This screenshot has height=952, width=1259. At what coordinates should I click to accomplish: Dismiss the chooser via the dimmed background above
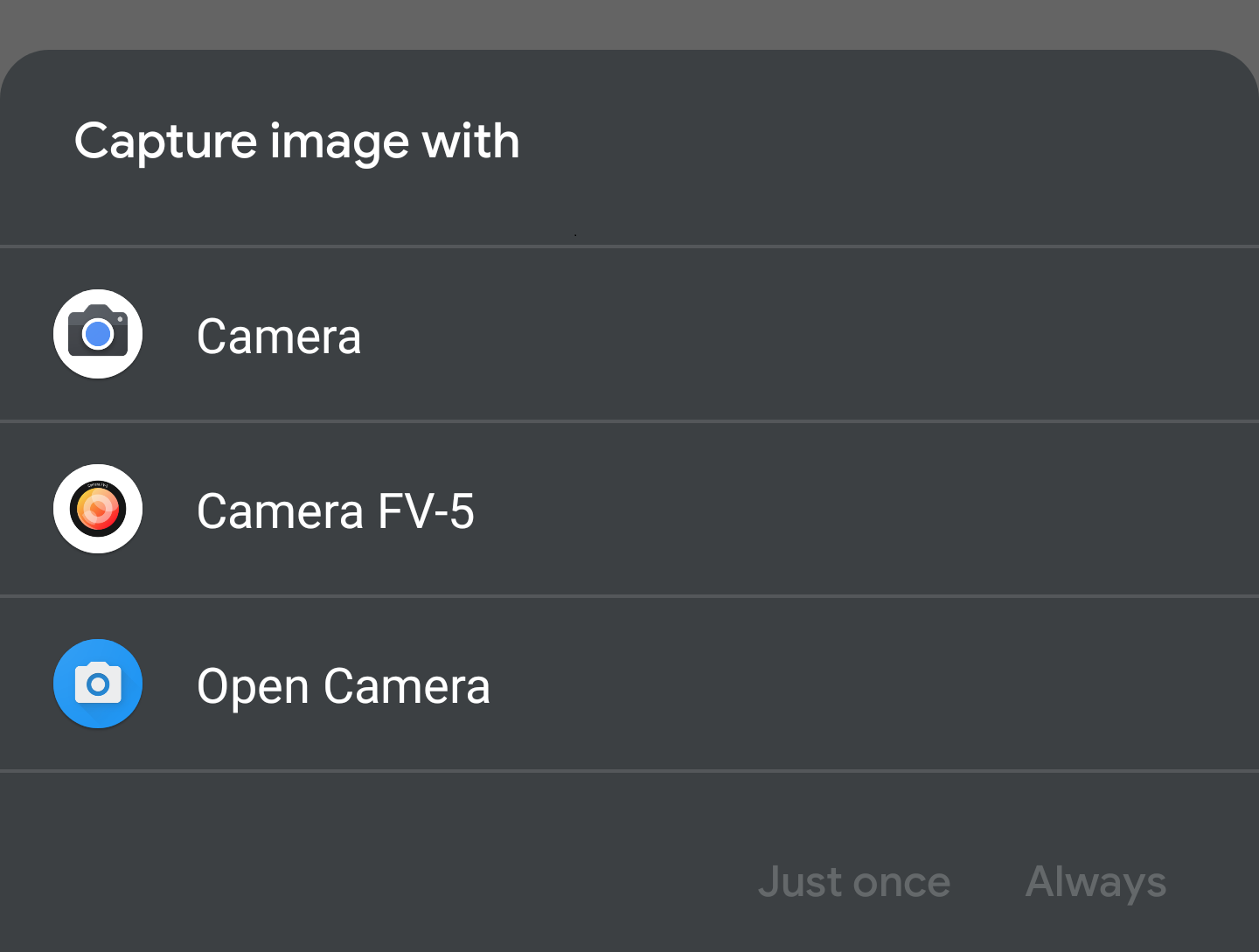629,22
